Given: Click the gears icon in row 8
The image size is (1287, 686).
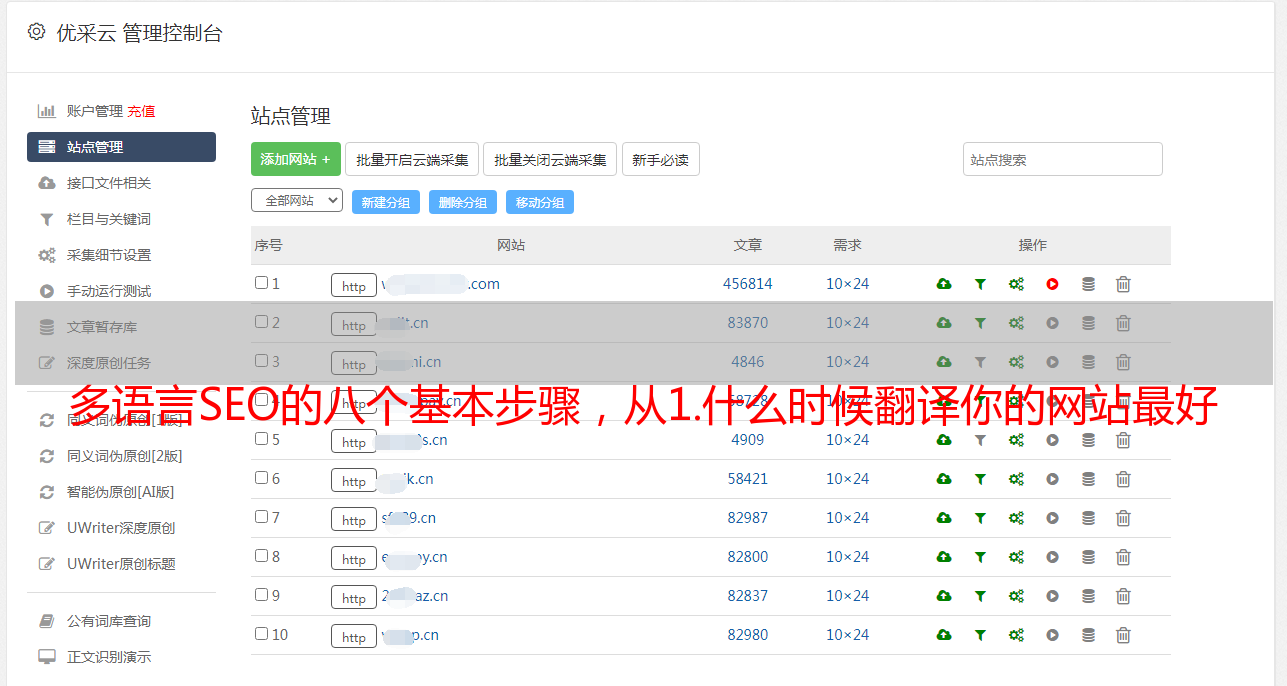Looking at the screenshot, I should [1016, 557].
